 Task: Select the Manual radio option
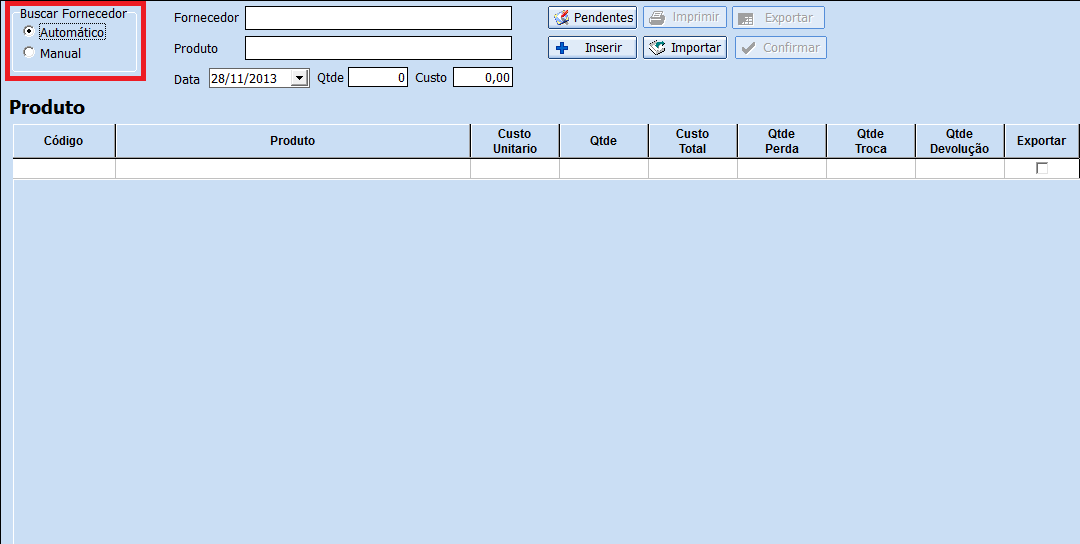point(29,53)
